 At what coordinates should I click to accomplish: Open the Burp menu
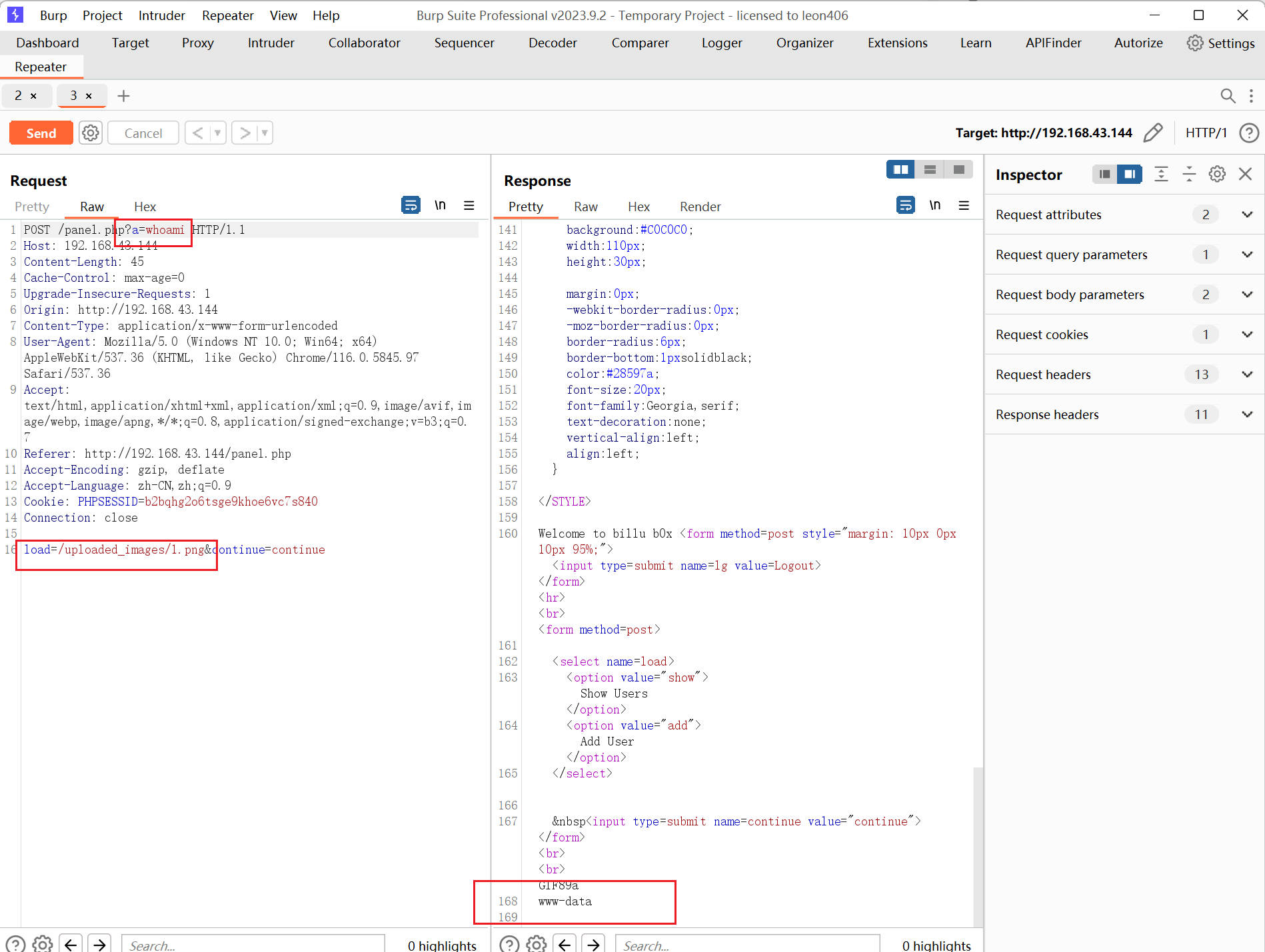[53, 15]
